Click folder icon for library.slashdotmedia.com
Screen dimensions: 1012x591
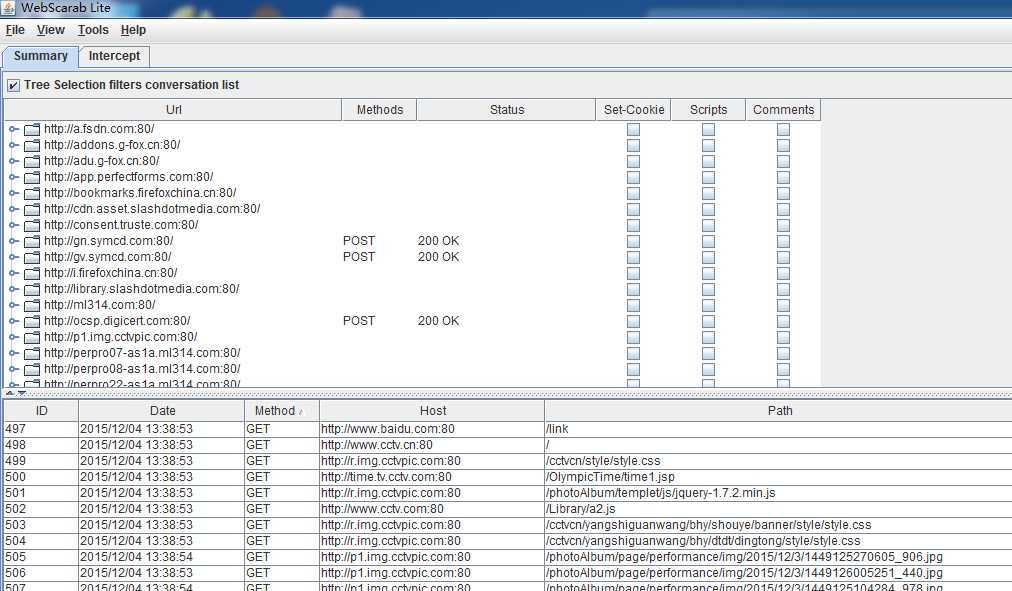click(32, 289)
